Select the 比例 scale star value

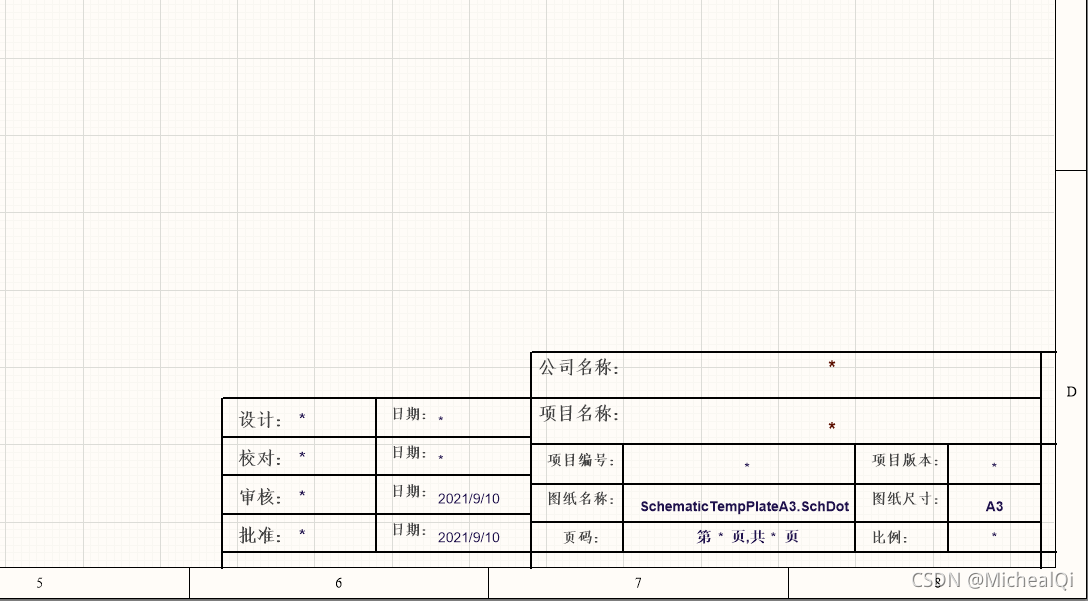pyautogui.click(x=993, y=537)
